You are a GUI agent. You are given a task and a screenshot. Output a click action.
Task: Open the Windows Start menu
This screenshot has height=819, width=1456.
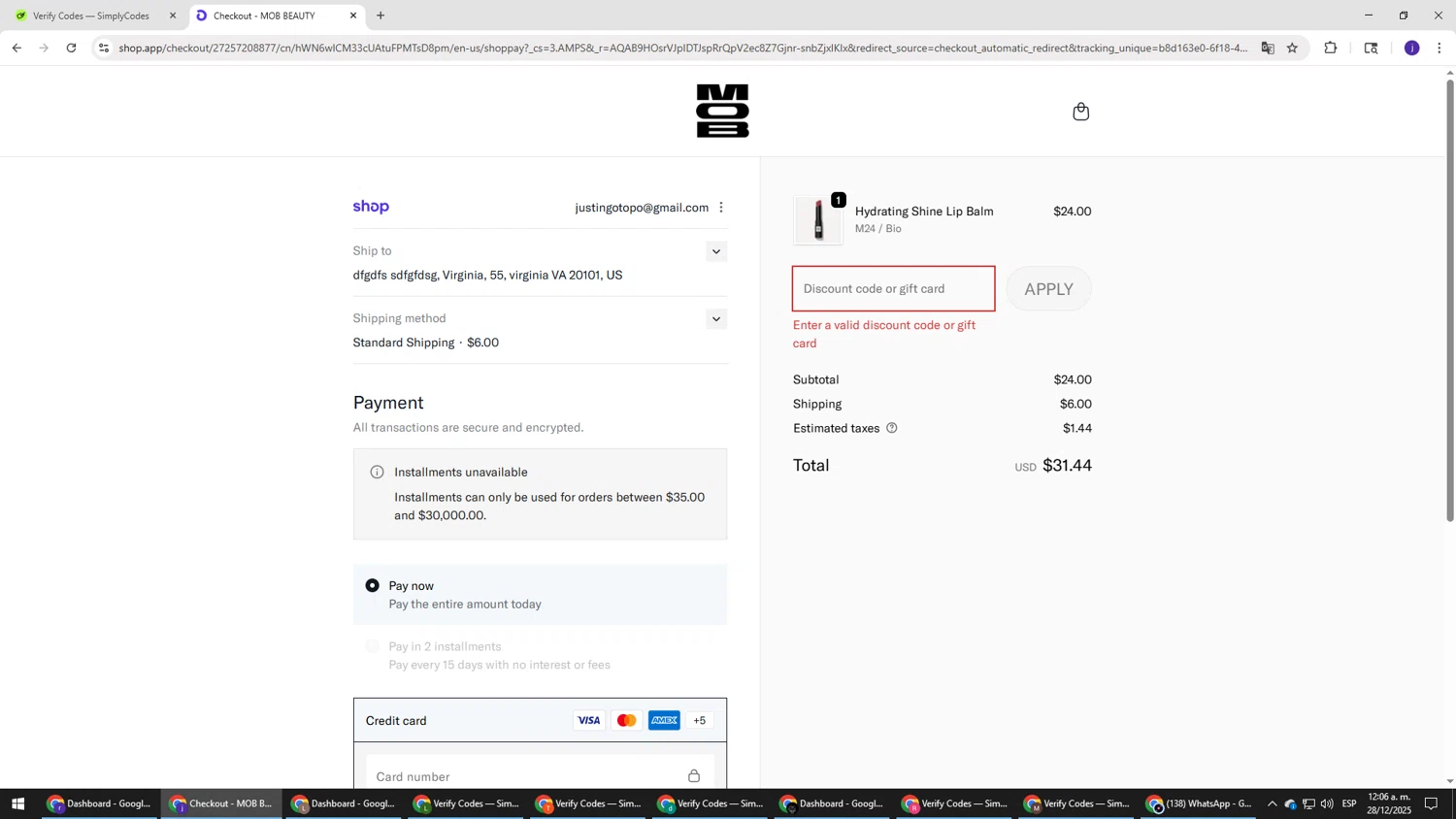[x=17, y=803]
